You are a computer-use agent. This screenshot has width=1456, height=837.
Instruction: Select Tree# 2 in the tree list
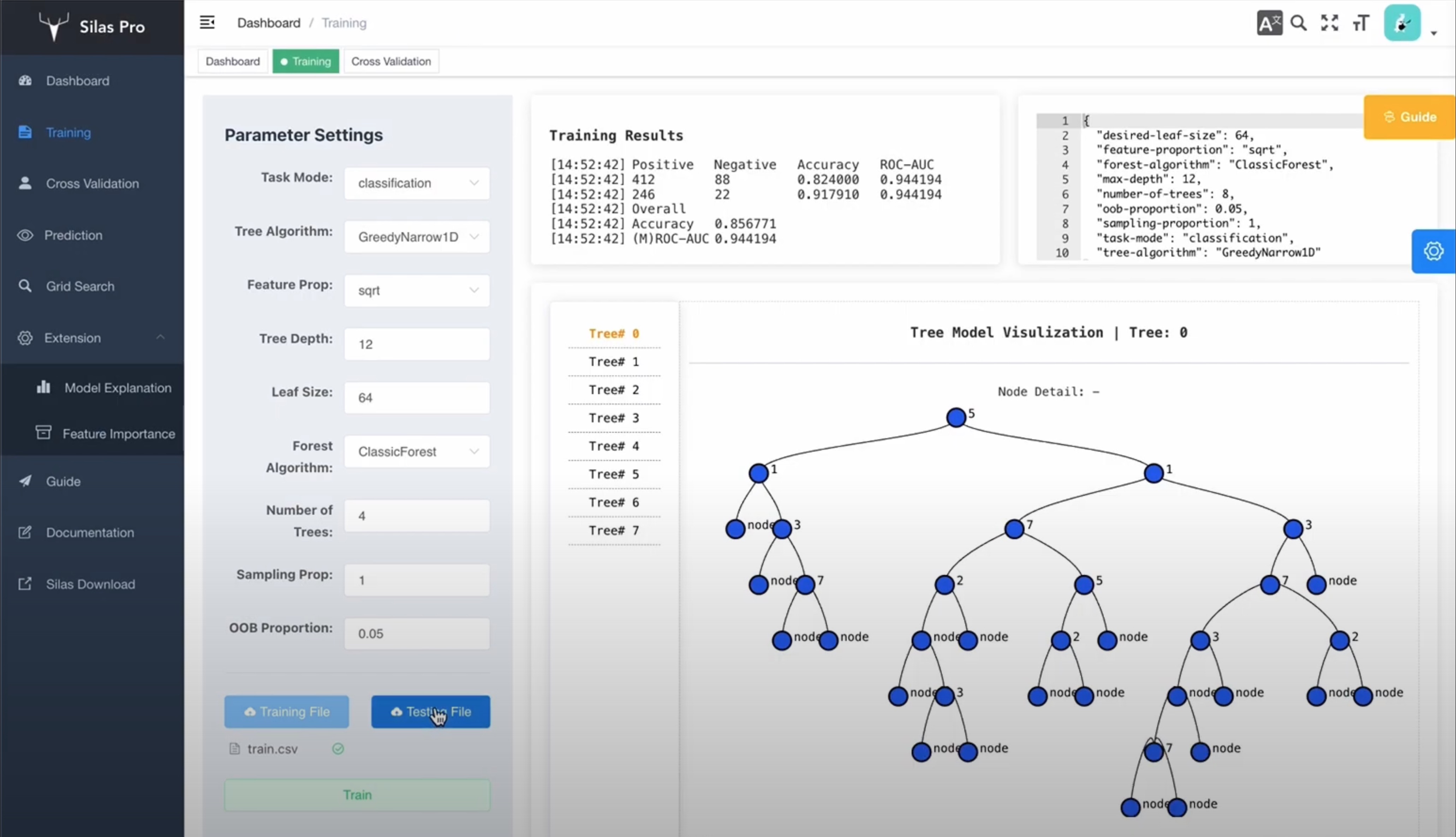pyautogui.click(x=614, y=390)
